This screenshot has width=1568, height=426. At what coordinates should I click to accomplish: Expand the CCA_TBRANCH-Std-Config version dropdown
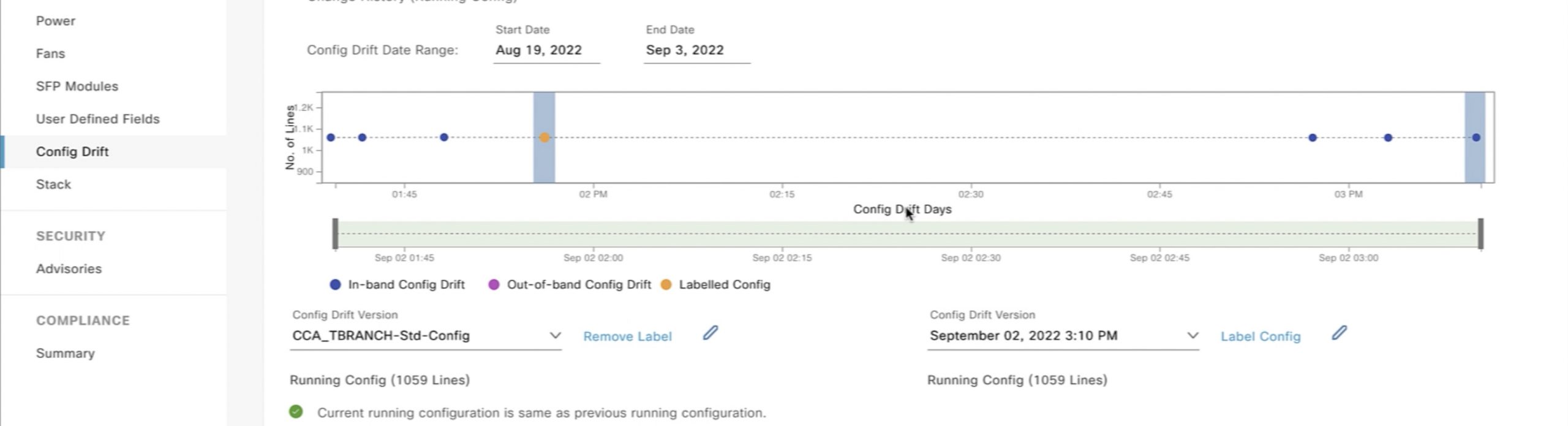click(x=554, y=335)
